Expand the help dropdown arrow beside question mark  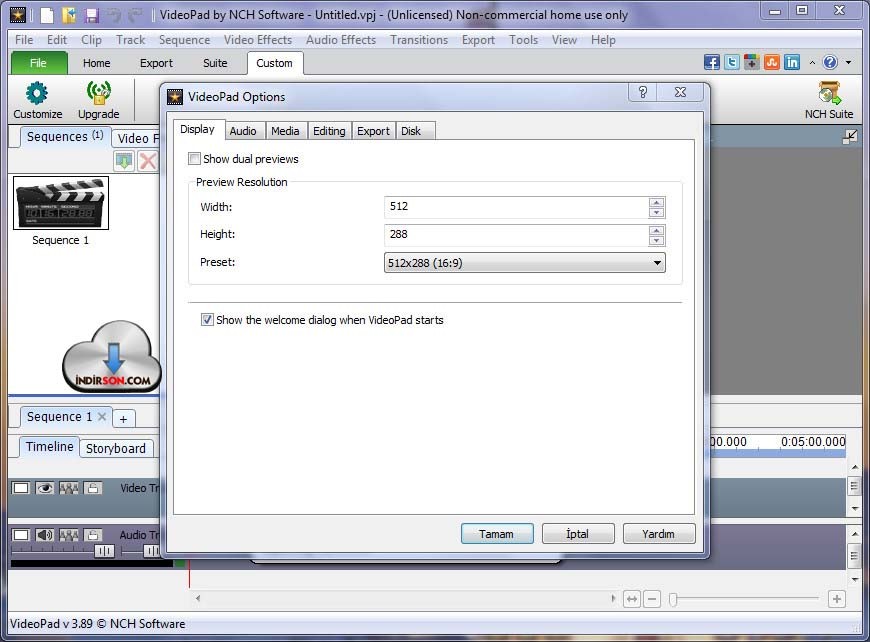[x=848, y=63]
